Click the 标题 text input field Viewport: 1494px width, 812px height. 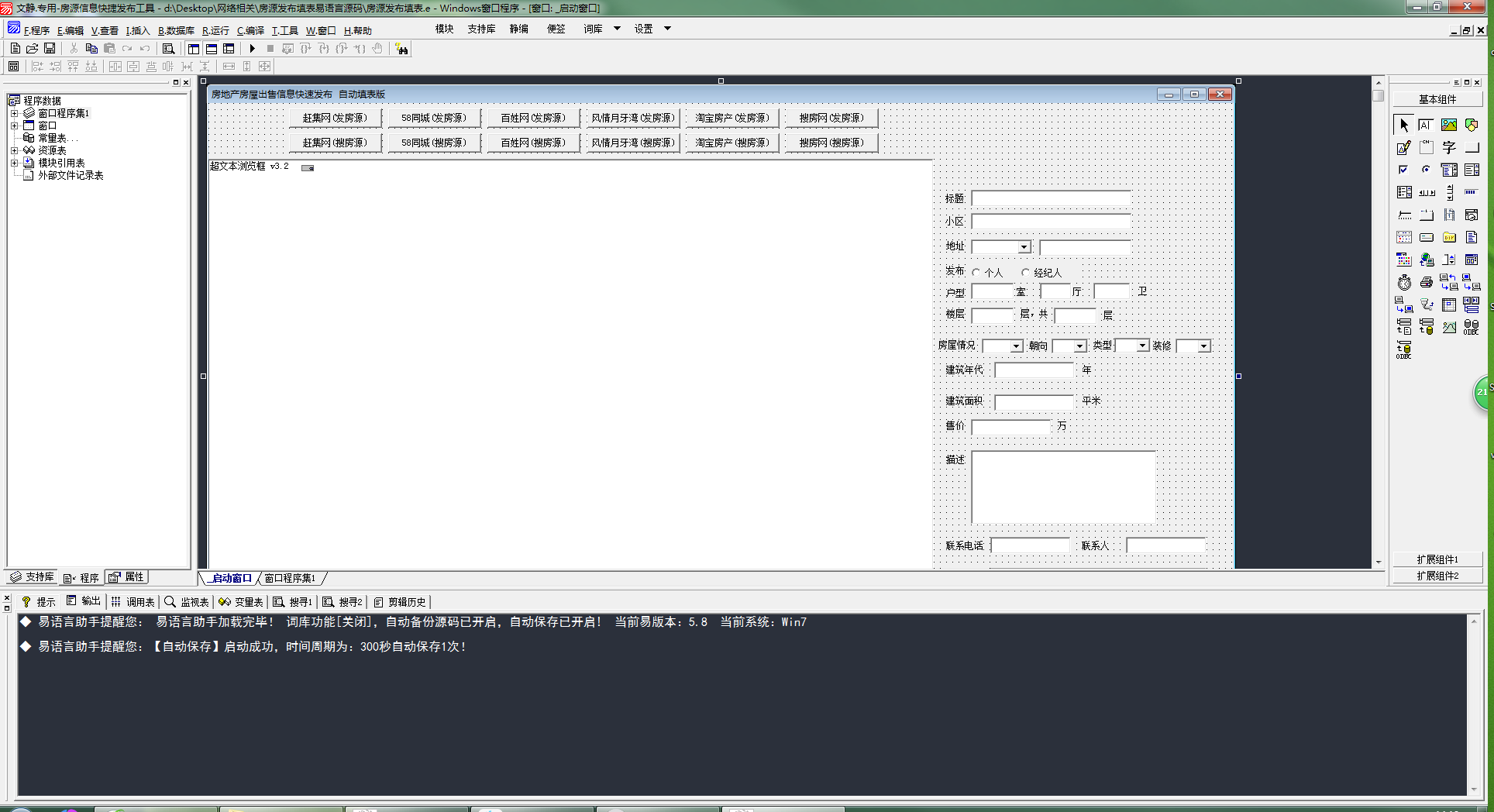(x=1051, y=198)
